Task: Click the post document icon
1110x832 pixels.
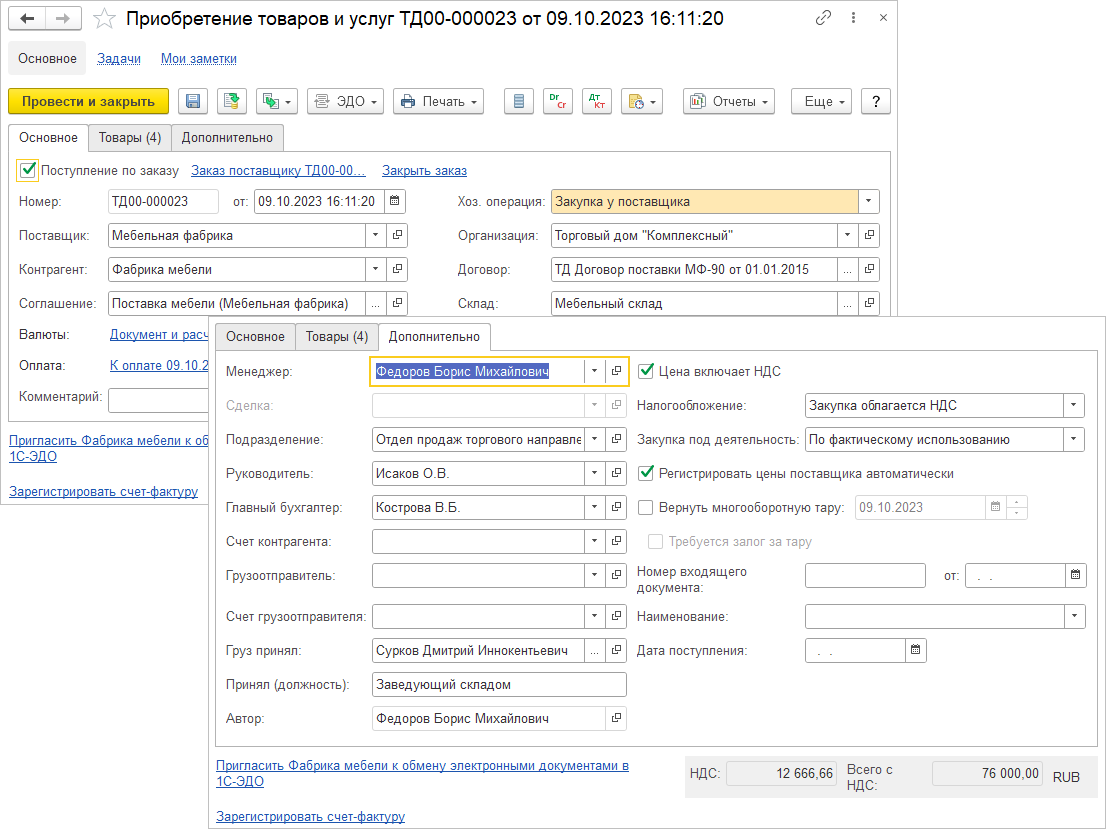Action: (x=232, y=101)
